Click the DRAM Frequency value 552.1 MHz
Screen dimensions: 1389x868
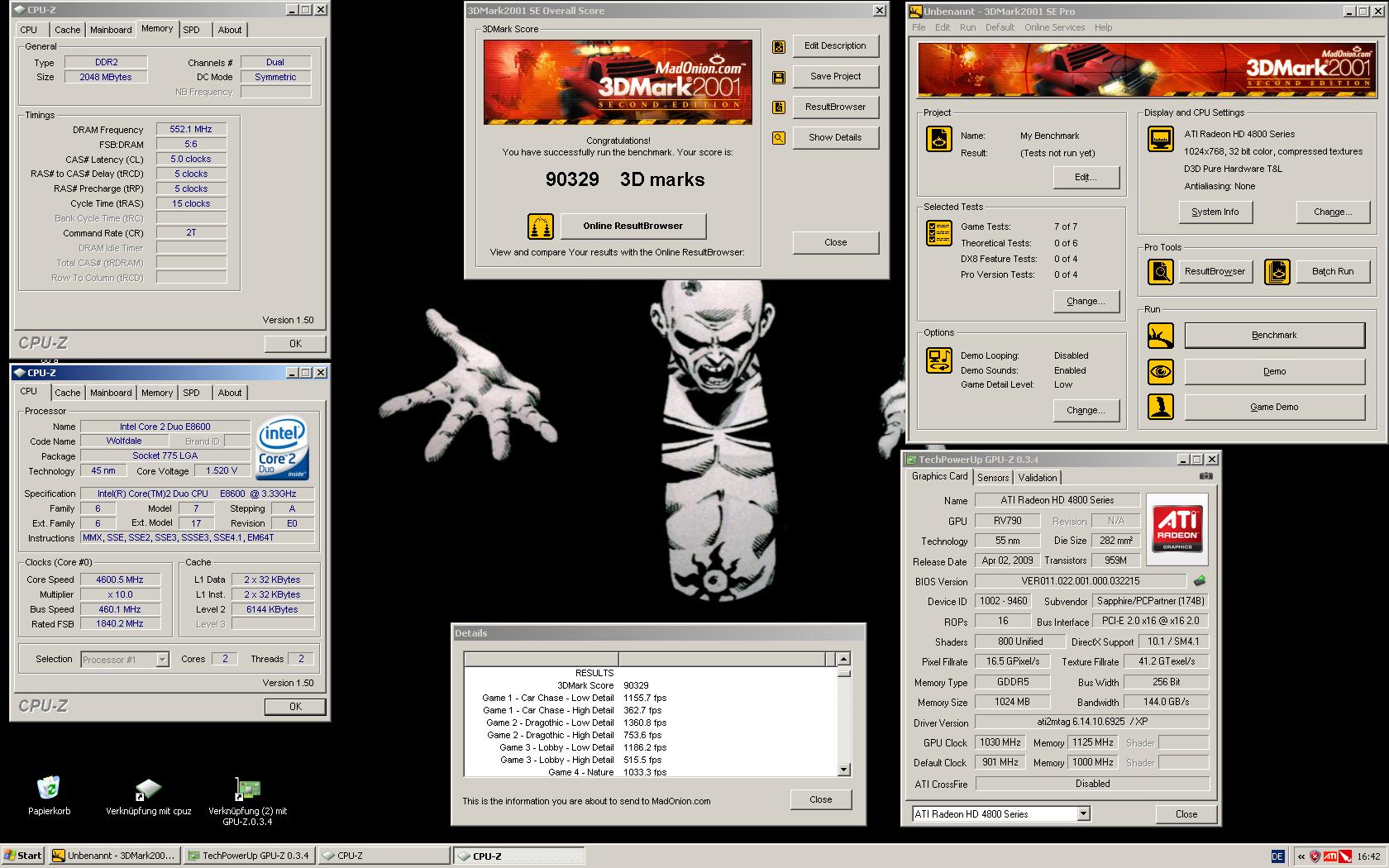tap(191, 130)
